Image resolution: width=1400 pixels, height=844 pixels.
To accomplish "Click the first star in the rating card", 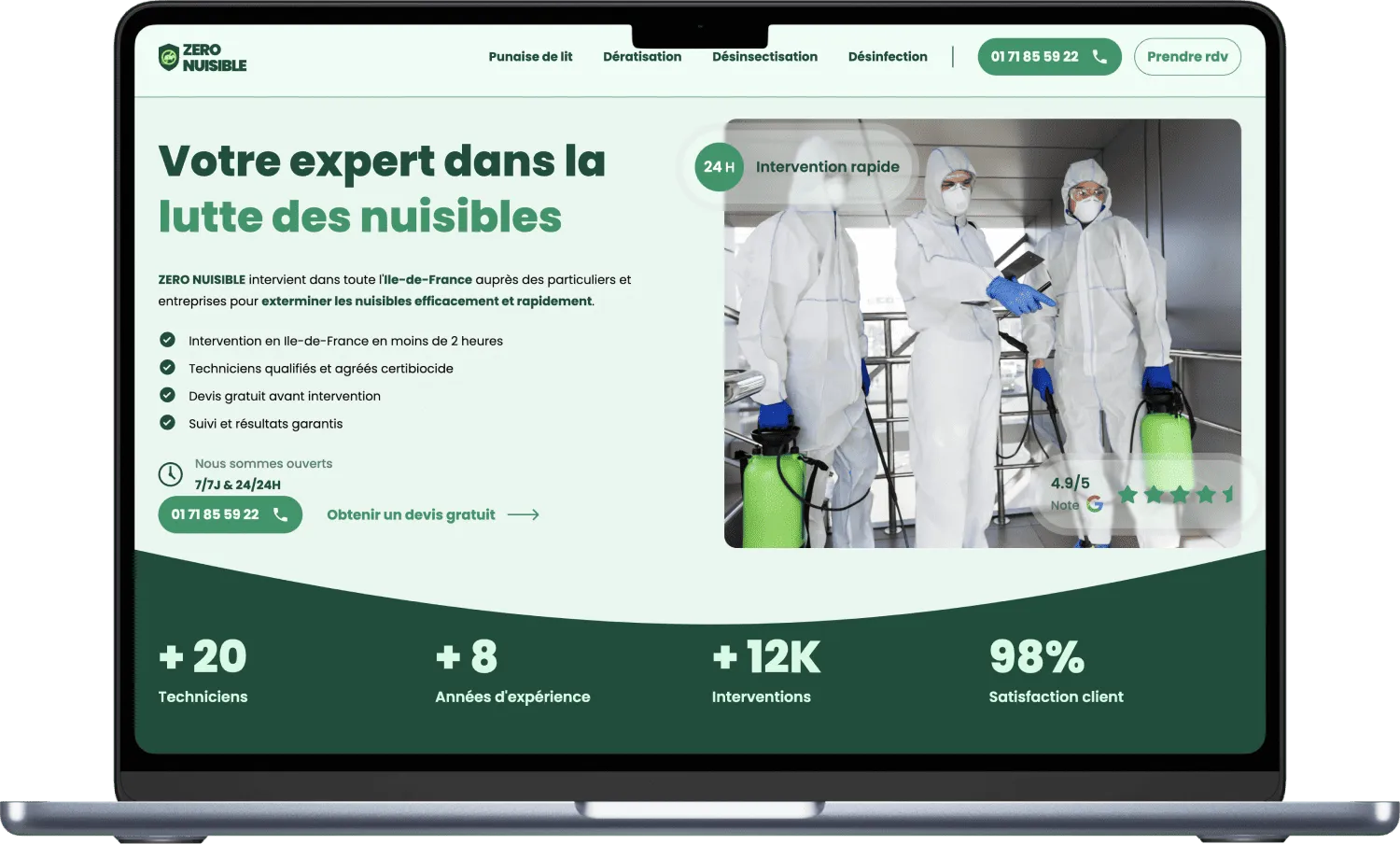I will (1127, 494).
